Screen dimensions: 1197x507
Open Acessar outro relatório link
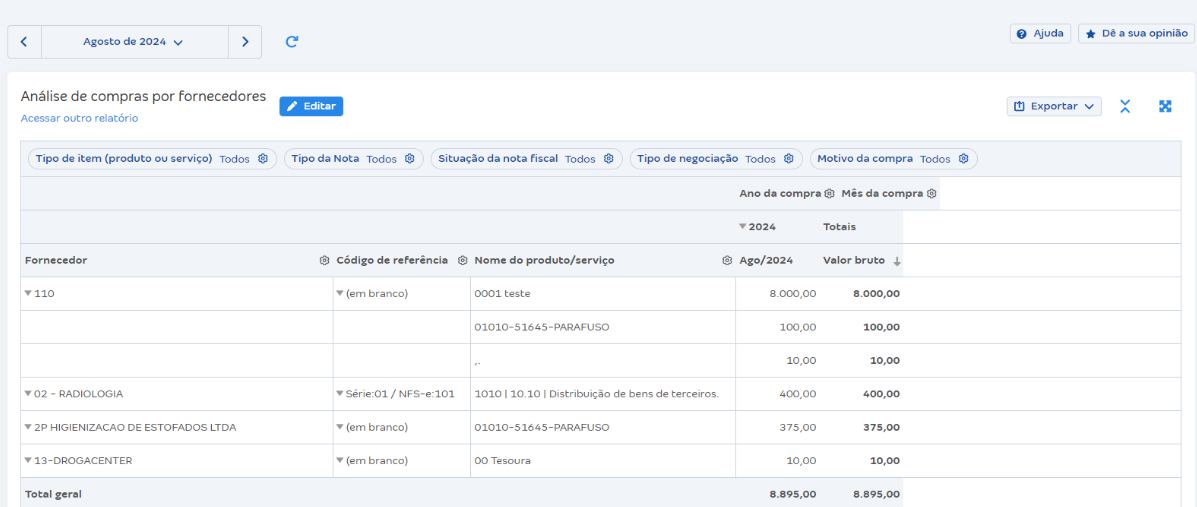(x=79, y=118)
